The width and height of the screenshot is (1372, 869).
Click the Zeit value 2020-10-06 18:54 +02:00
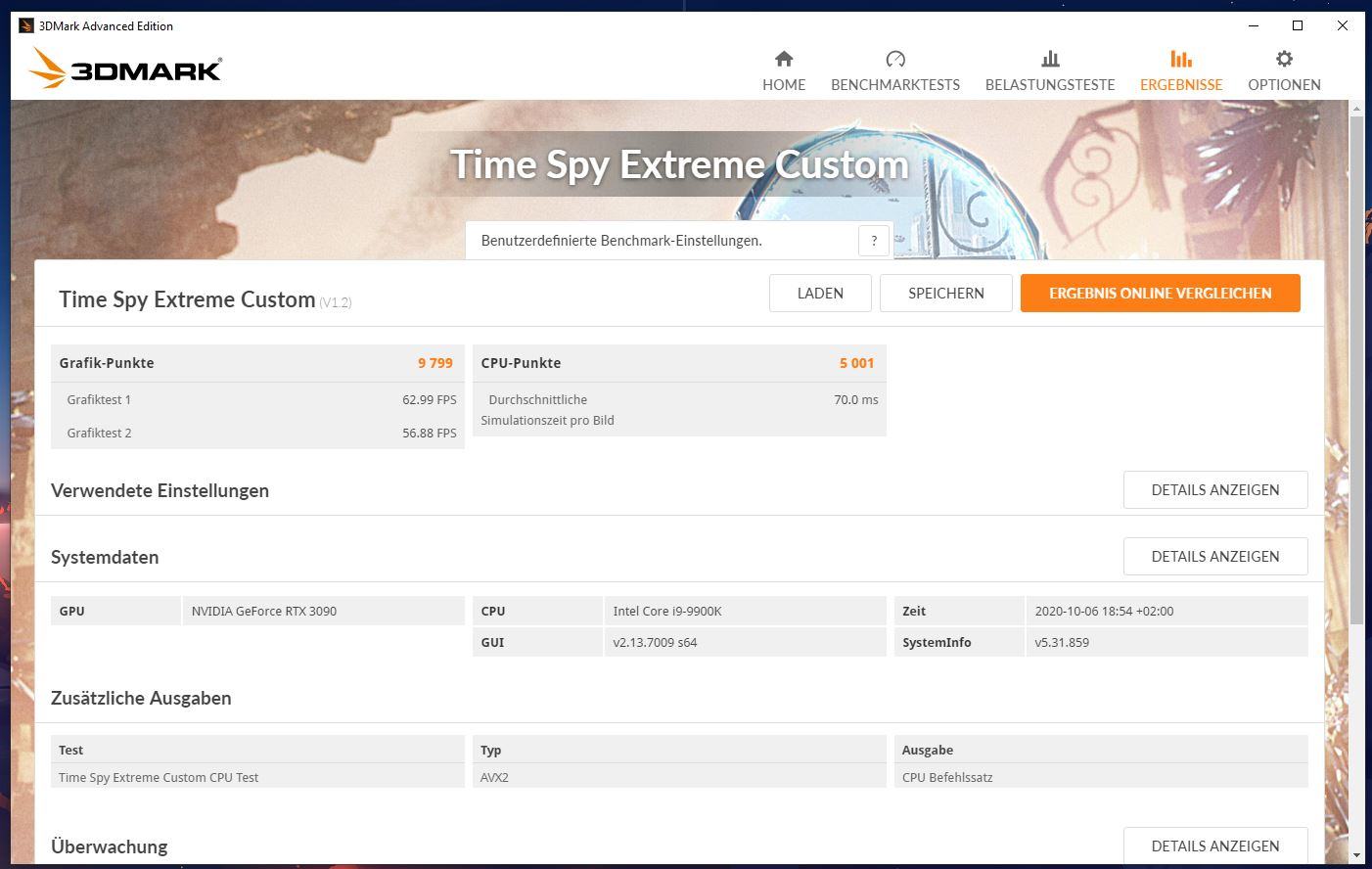click(x=1104, y=611)
